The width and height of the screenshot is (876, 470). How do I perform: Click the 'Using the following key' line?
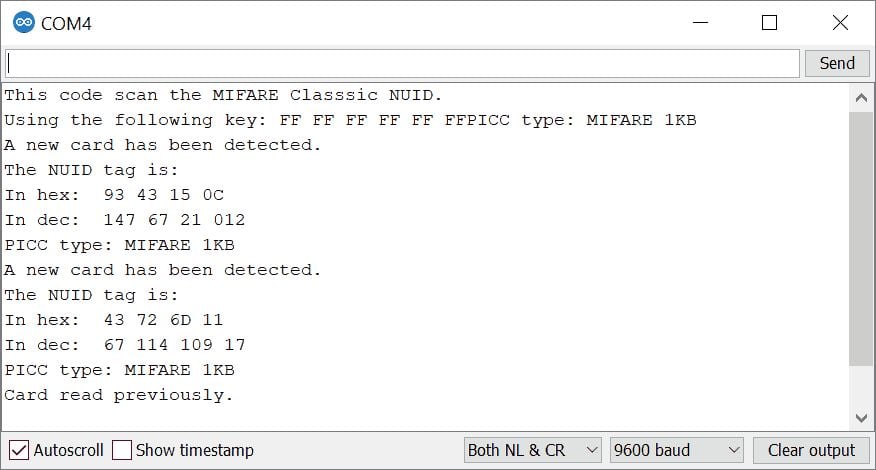(x=350, y=120)
